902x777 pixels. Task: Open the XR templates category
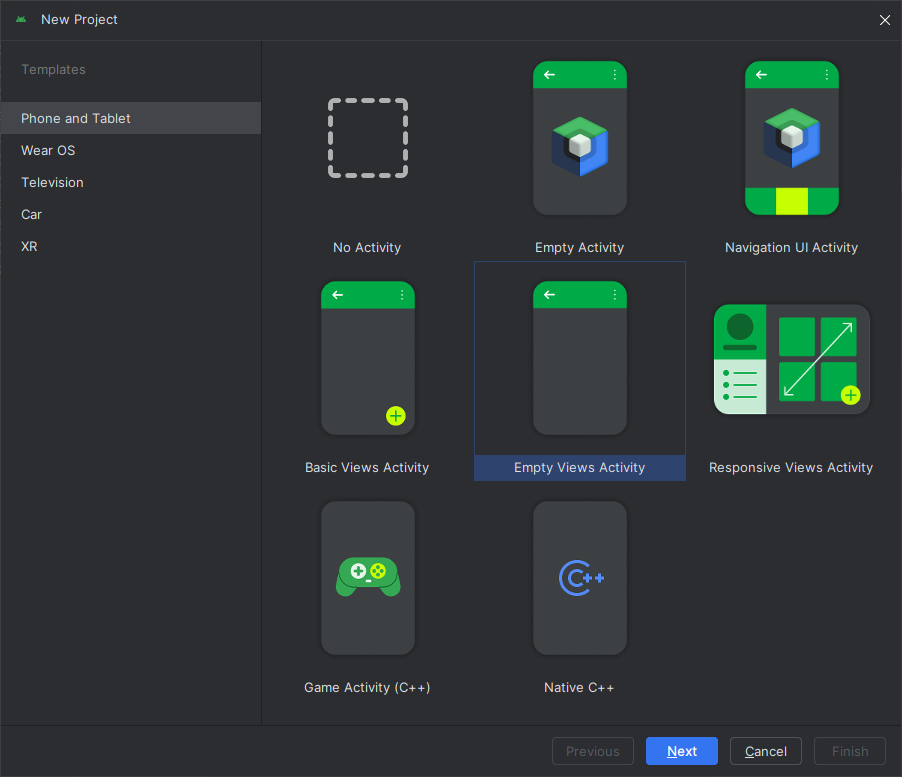29,246
